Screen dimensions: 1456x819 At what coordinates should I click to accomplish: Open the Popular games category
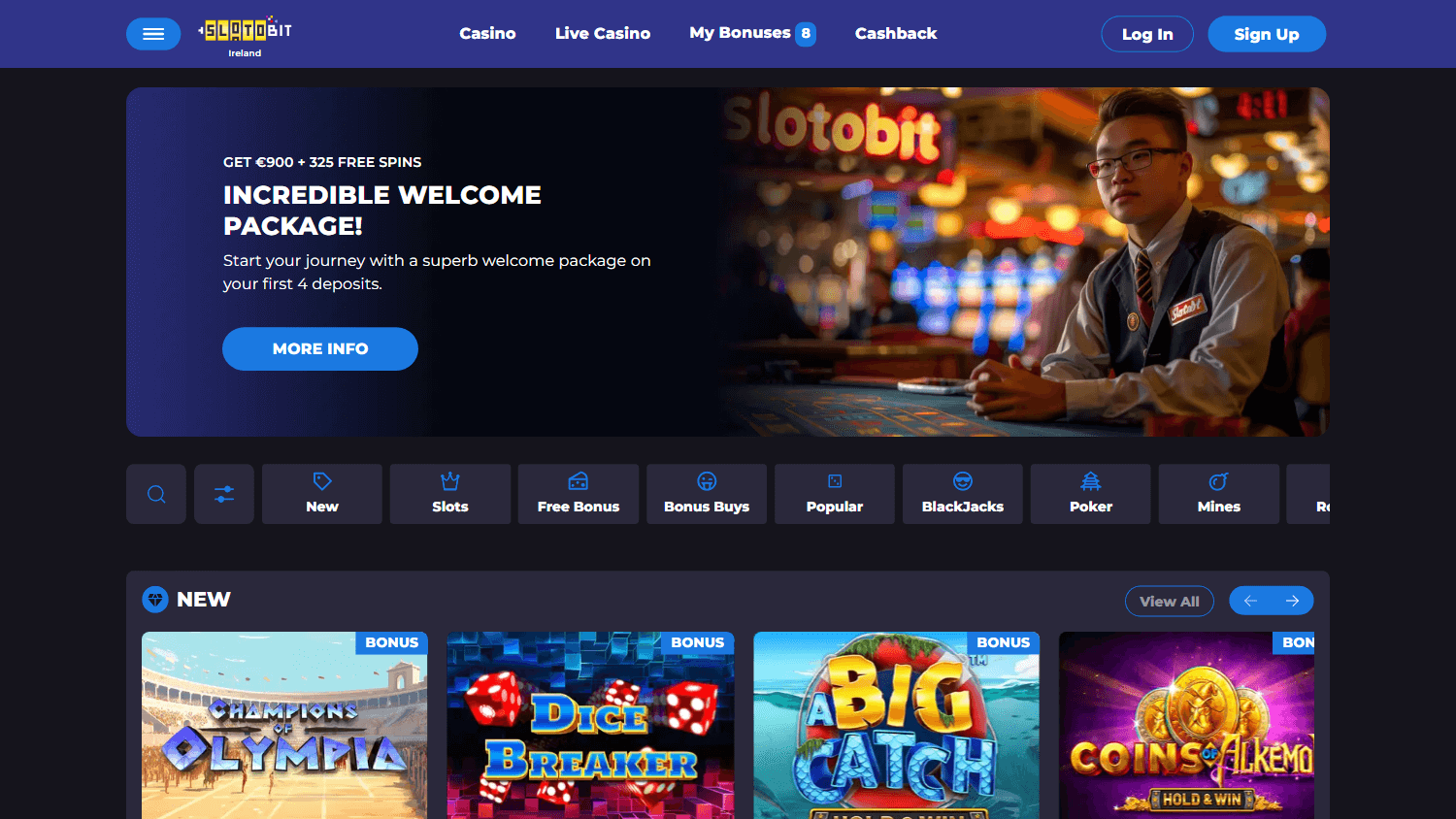tap(835, 494)
